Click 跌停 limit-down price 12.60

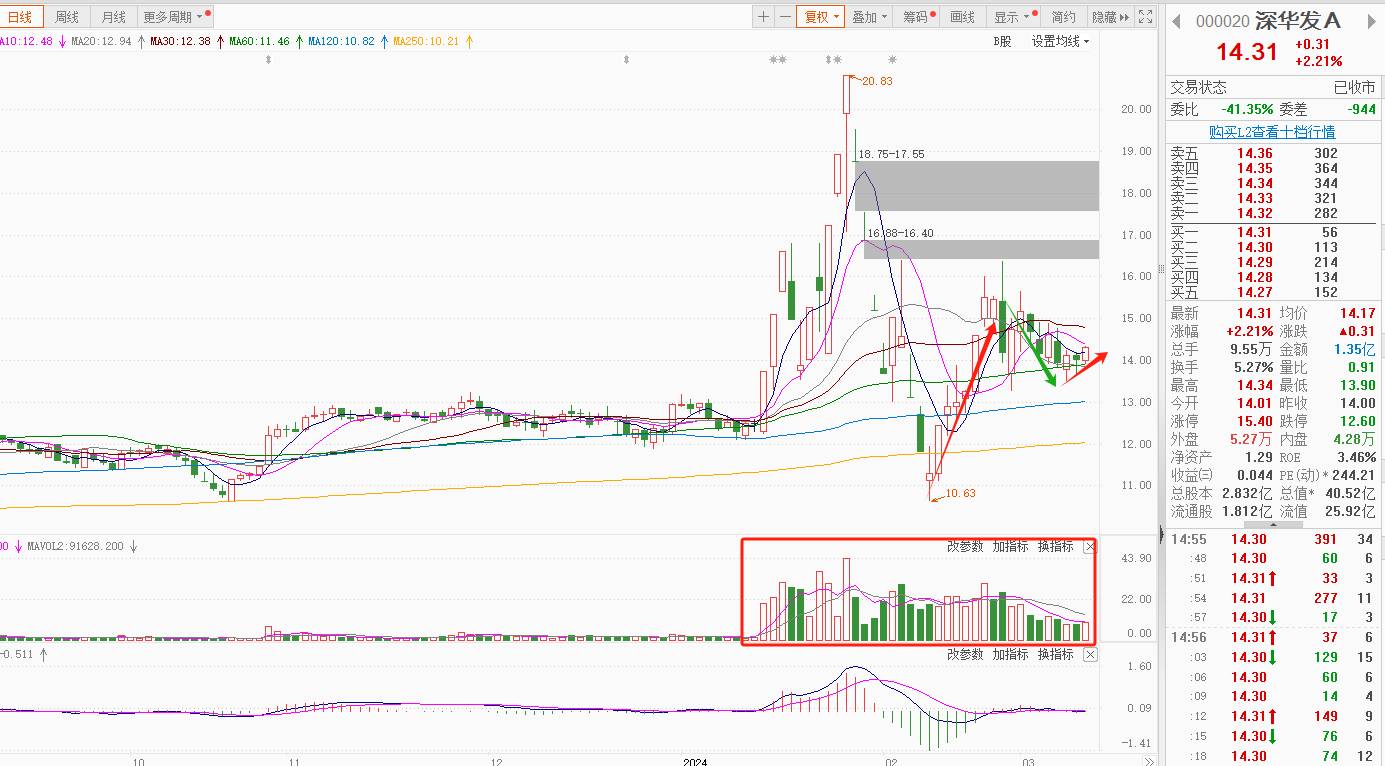click(1356, 421)
